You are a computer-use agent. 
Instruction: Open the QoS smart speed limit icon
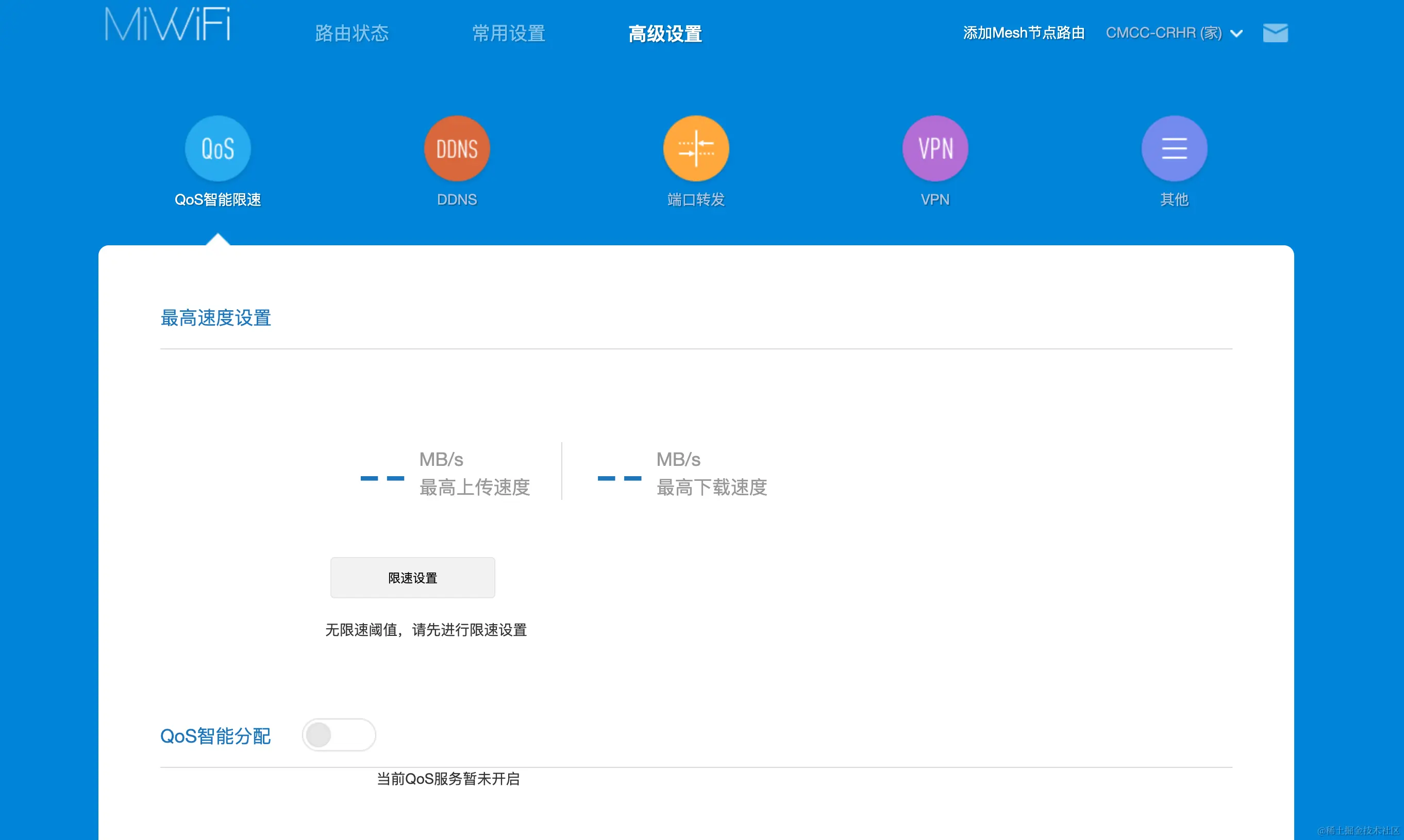(218, 149)
